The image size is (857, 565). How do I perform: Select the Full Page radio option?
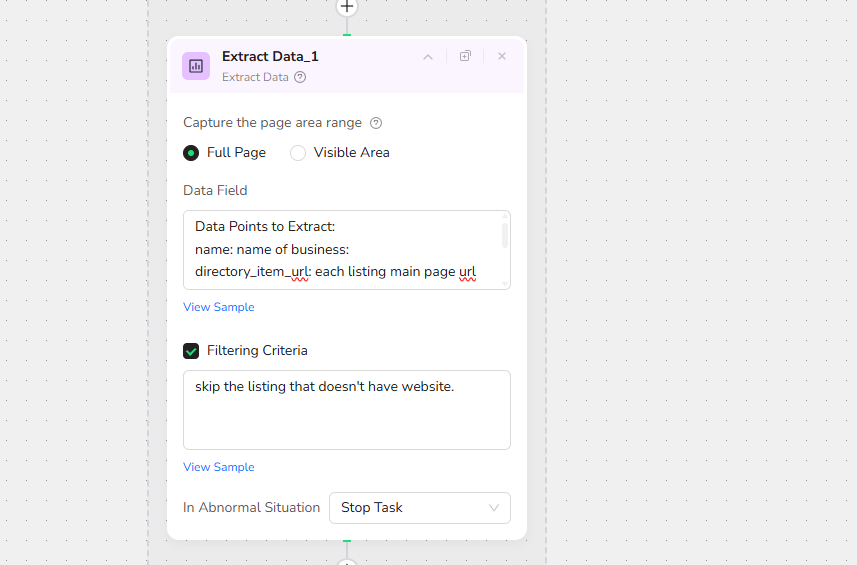pyautogui.click(x=191, y=153)
